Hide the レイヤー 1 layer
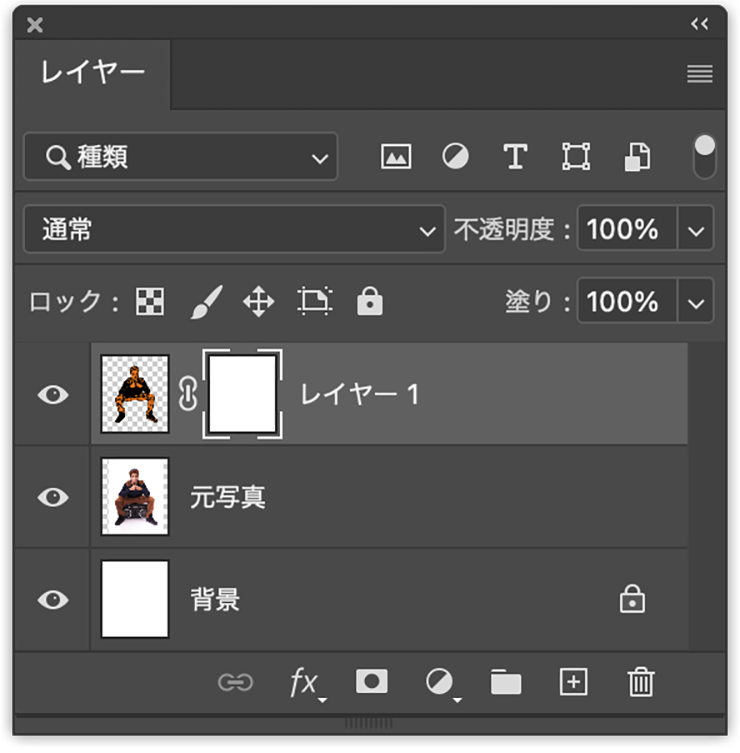Image resolution: width=740 pixels, height=753 pixels. click(x=52, y=395)
